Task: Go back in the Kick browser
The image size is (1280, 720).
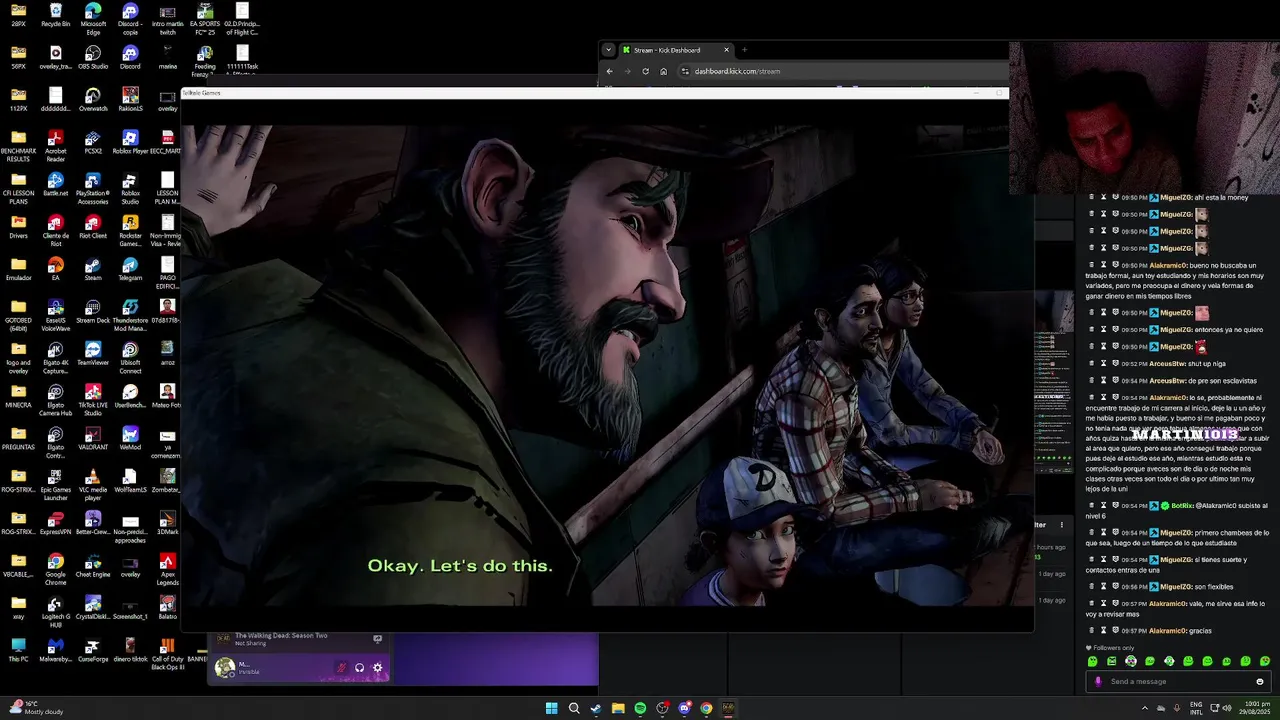Action: tap(609, 71)
